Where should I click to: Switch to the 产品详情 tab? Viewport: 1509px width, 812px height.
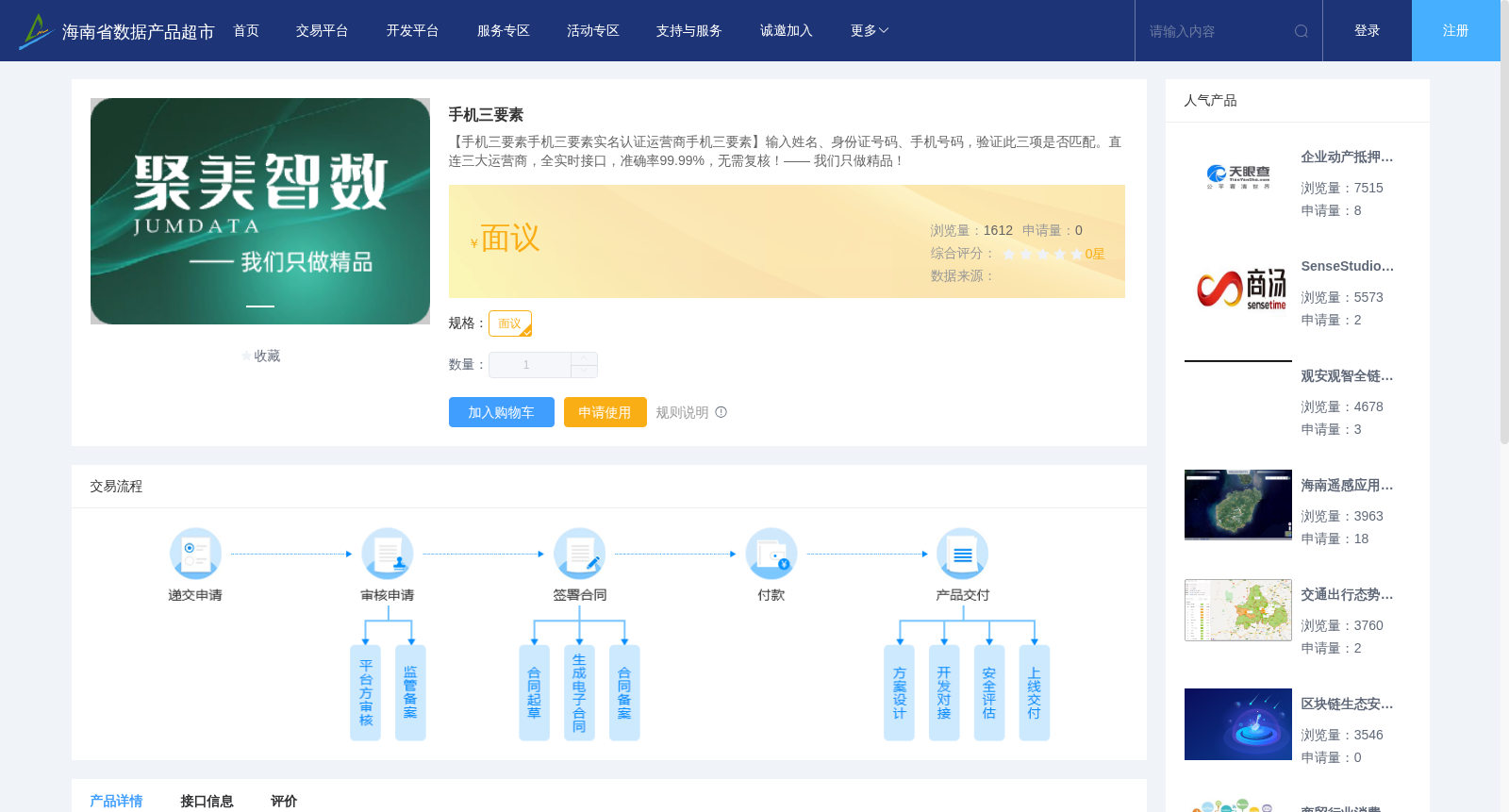[116, 801]
